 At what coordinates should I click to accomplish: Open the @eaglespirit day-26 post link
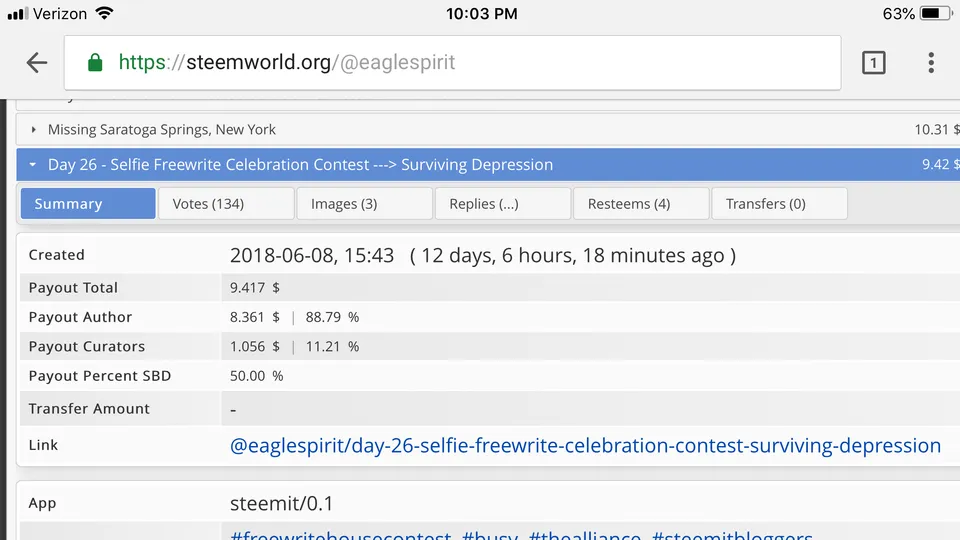585,446
